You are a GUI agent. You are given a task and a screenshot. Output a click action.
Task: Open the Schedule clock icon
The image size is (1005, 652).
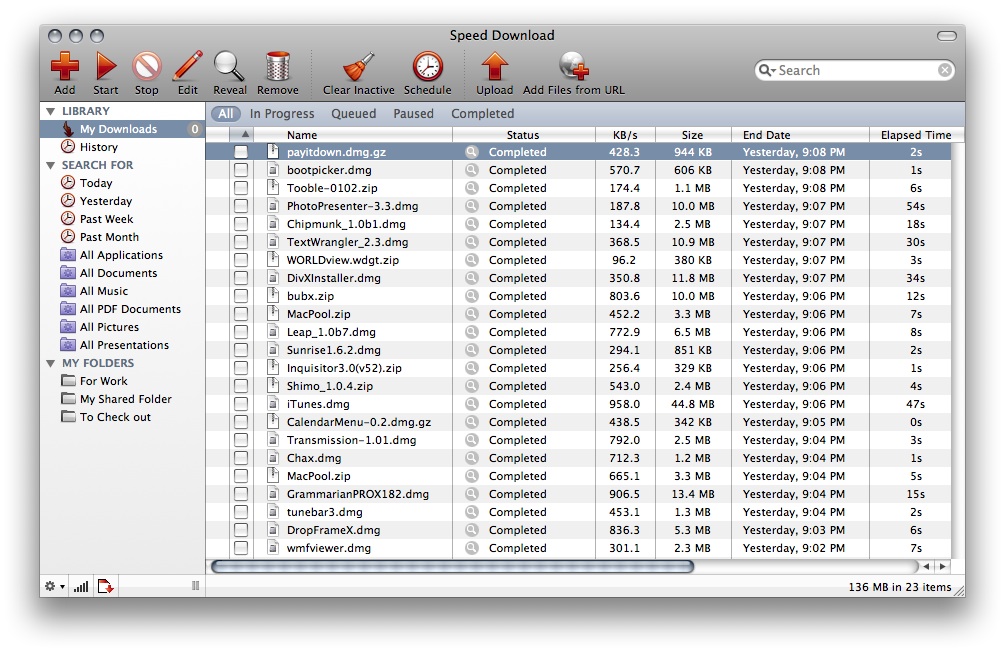(x=428, y=67)
